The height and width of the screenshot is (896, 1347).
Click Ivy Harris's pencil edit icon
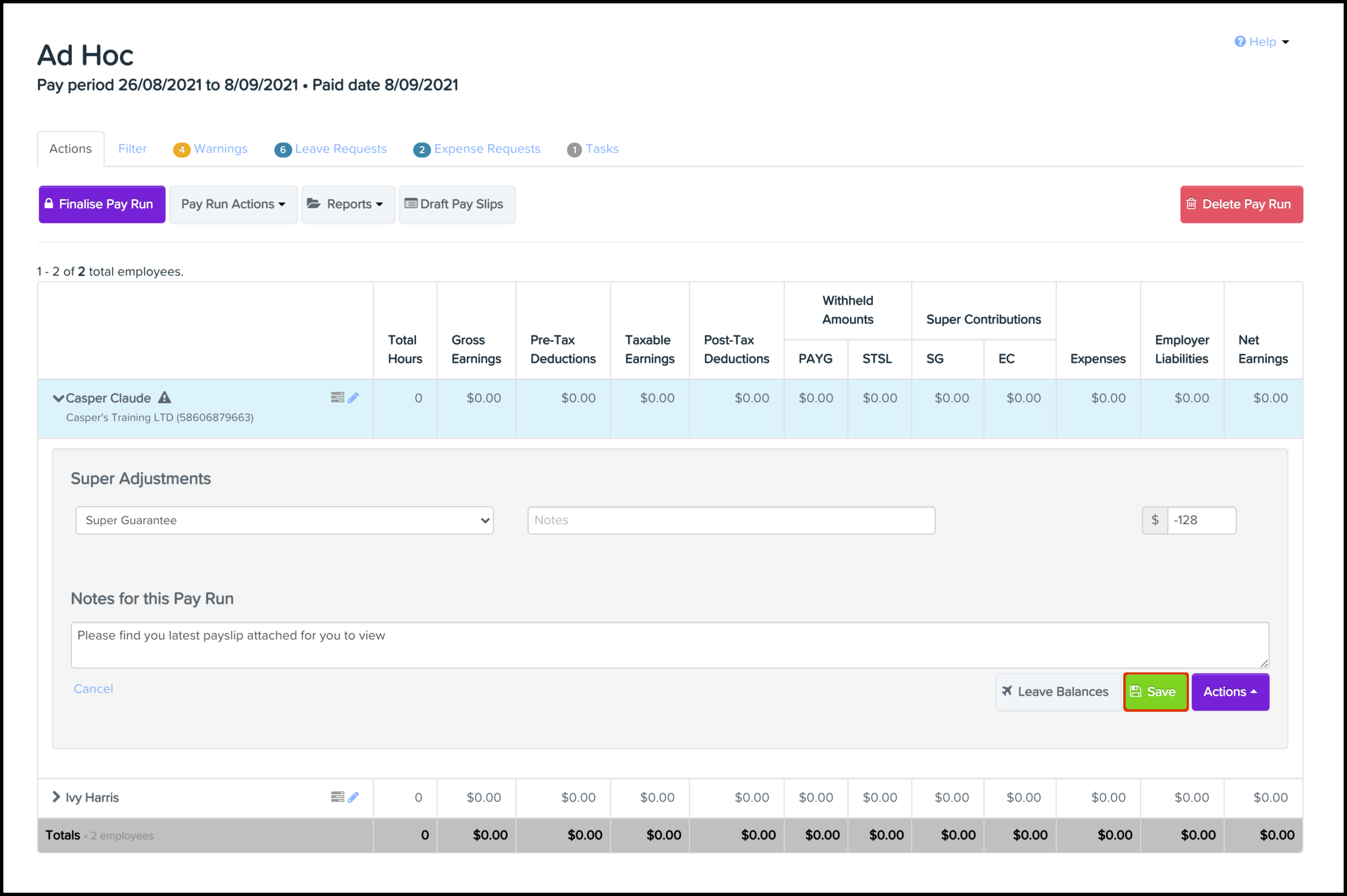point(353,797)
